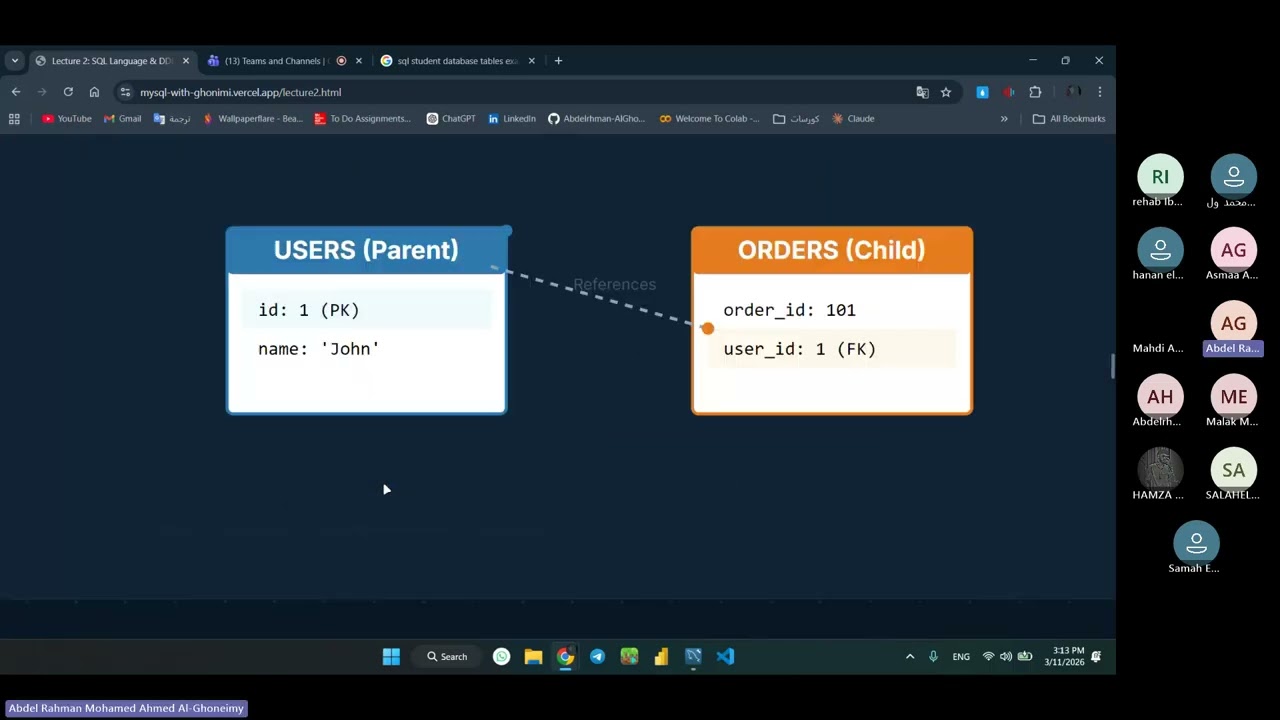Open the tab search dropdown arrow

14,61
